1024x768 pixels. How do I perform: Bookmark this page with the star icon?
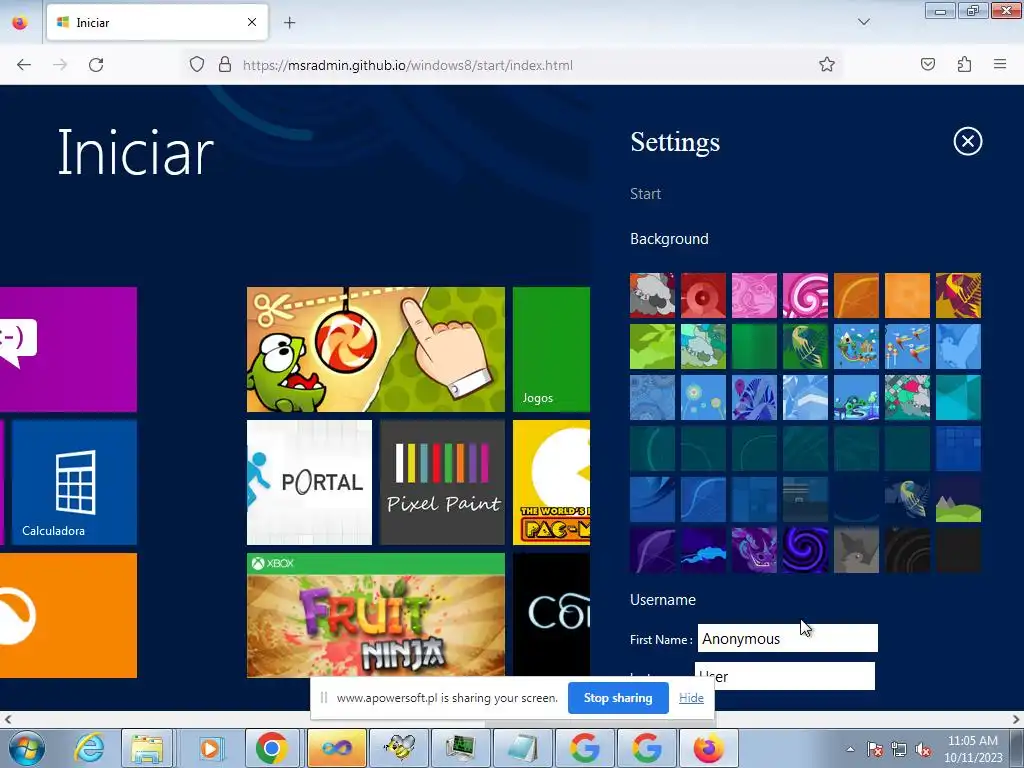[x=827, y=65]
